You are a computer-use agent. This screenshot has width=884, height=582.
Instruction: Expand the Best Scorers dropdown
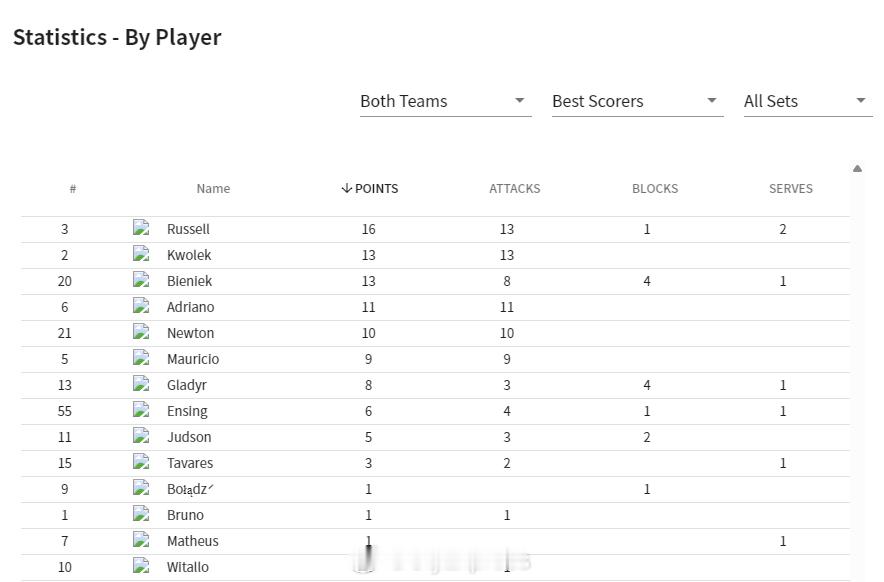636,101
